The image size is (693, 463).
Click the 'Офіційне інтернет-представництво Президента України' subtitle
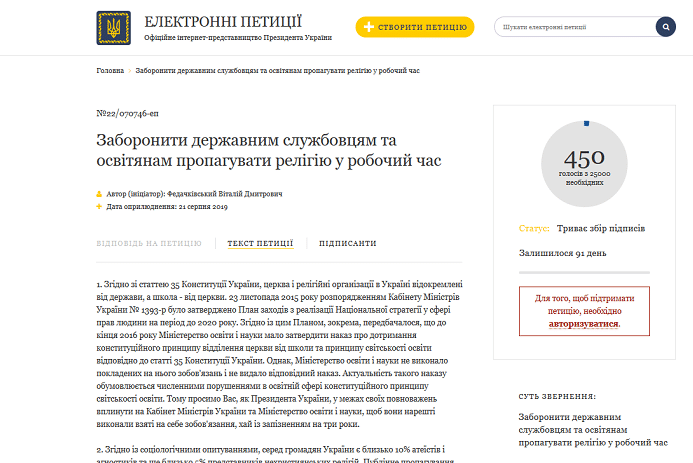pyautogui.click(x=238, y=38)
